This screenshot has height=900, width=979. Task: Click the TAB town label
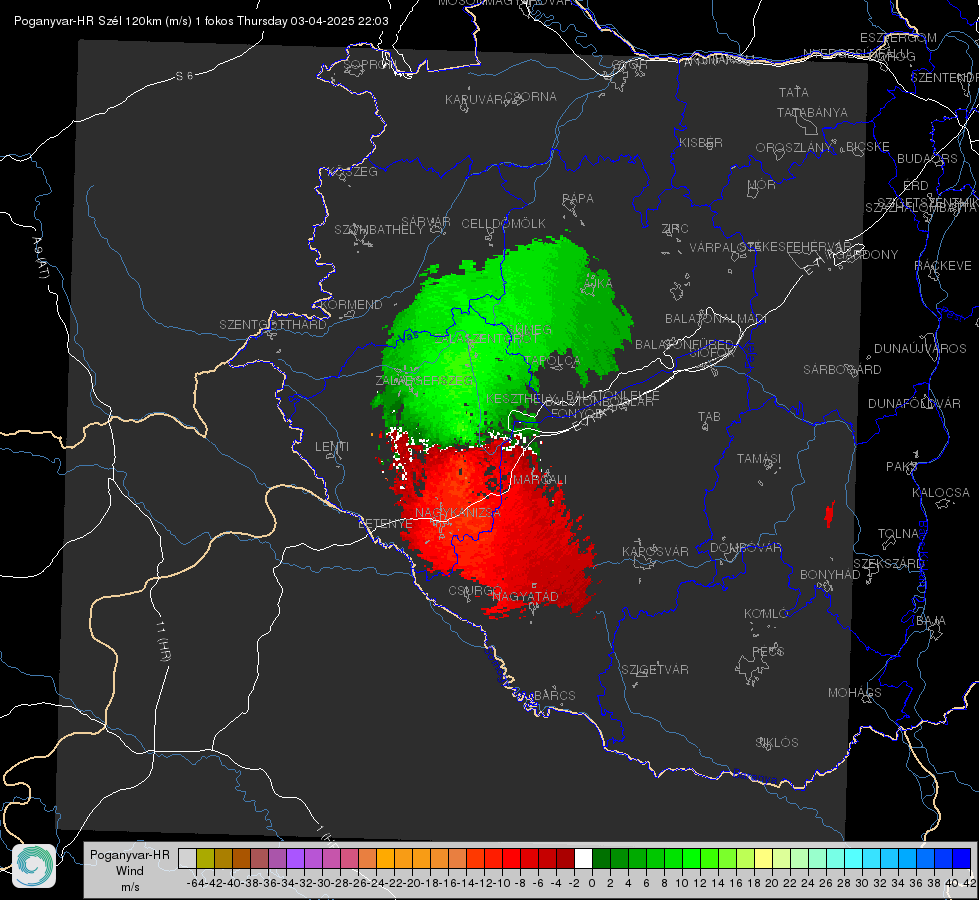(709, 417)
